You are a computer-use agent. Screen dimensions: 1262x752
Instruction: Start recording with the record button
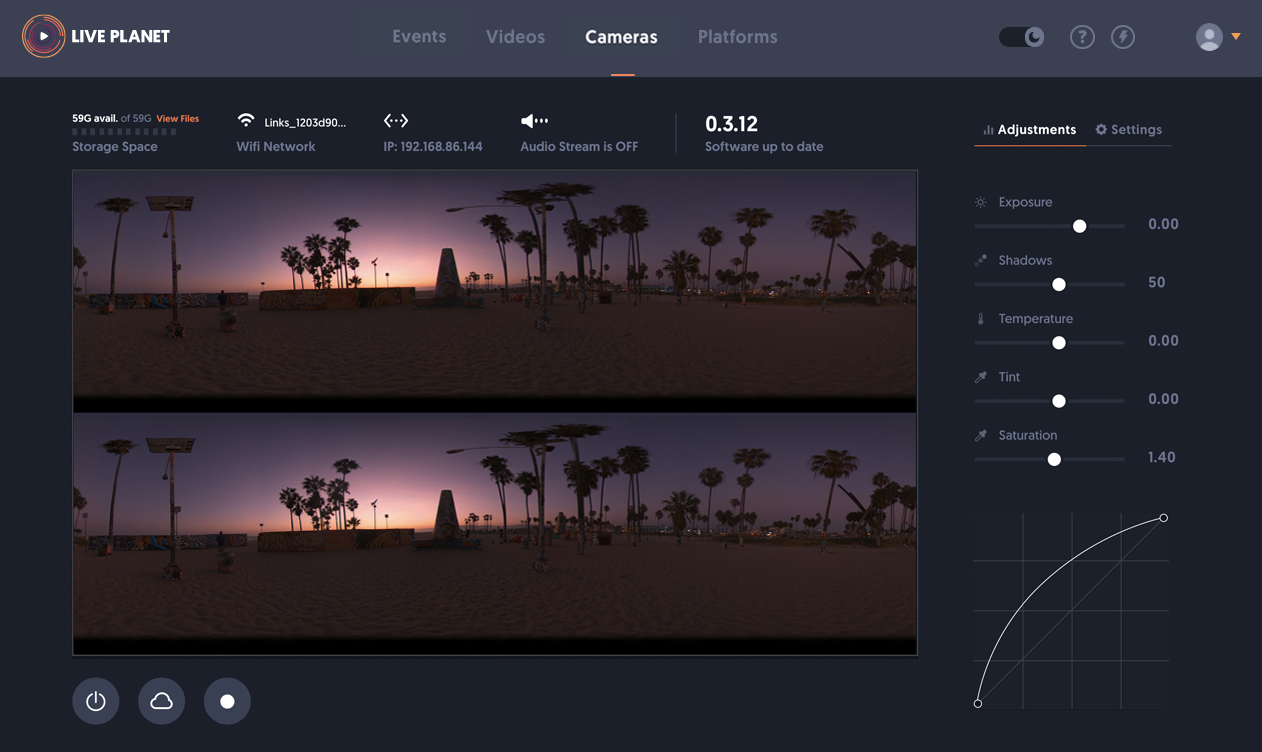[x=227, y=701]
